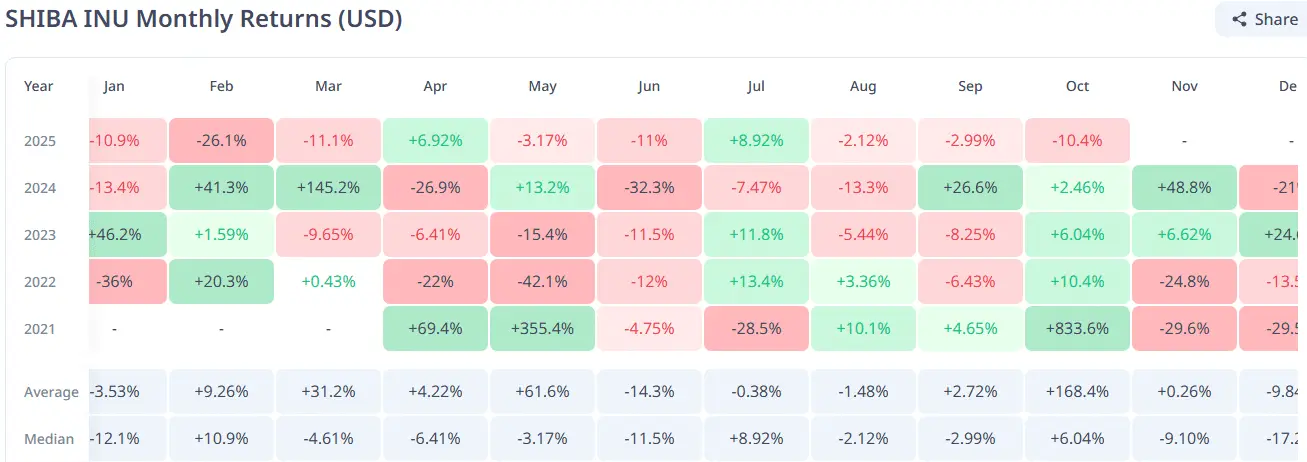Click the share arrow icon
The height and width of the screenshot is (462, 1307).
1240,19
